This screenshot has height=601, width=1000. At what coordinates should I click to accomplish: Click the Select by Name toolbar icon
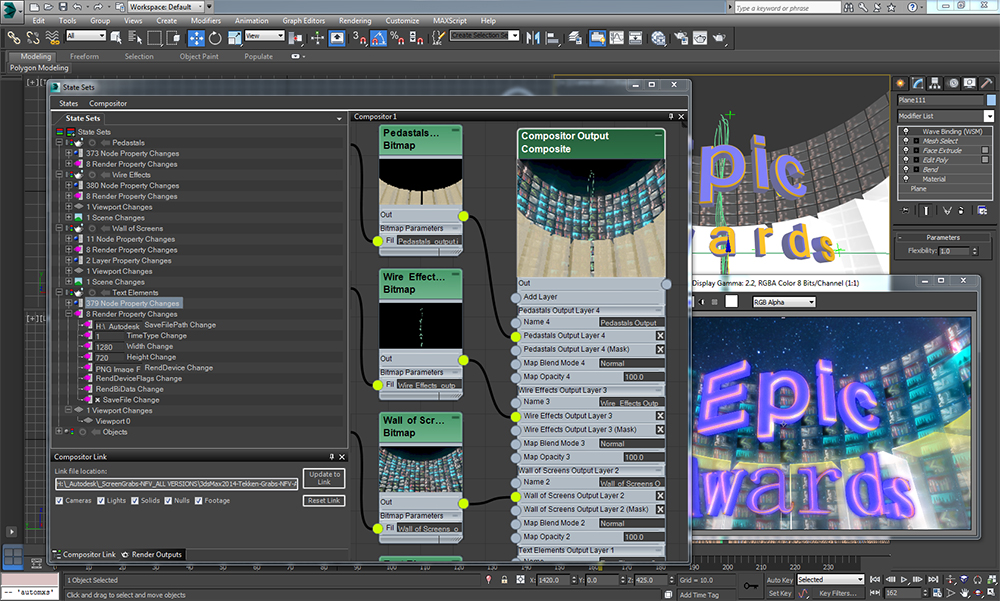click(x=135, y=38)
